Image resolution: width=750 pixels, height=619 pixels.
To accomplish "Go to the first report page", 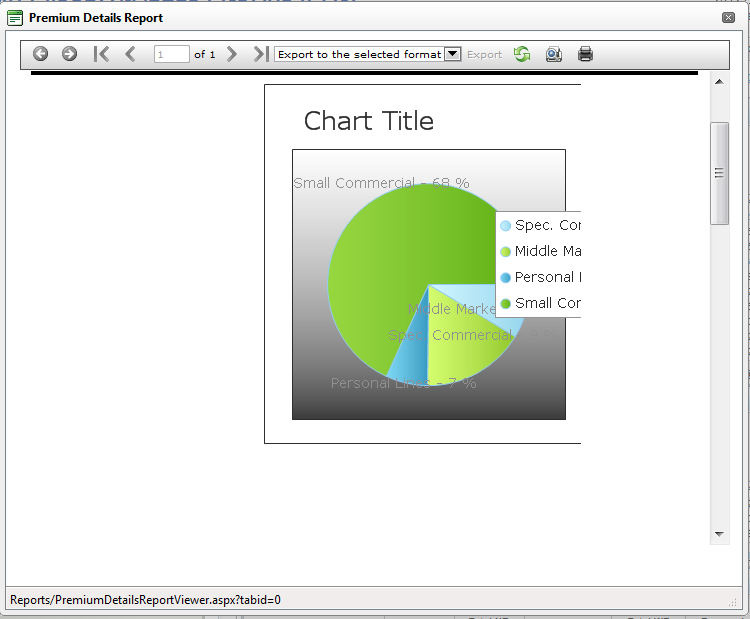I will click(x=101, y=54).
